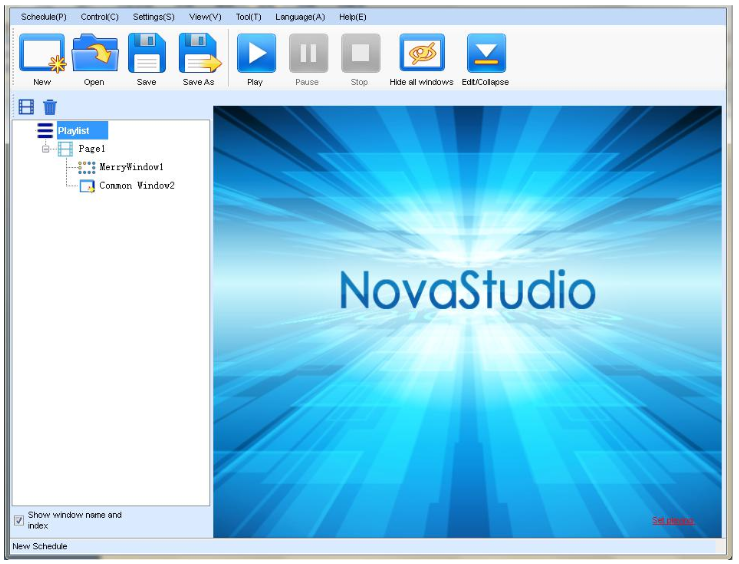
Task: Open the Language(A) menu
Action: (300, 17)
